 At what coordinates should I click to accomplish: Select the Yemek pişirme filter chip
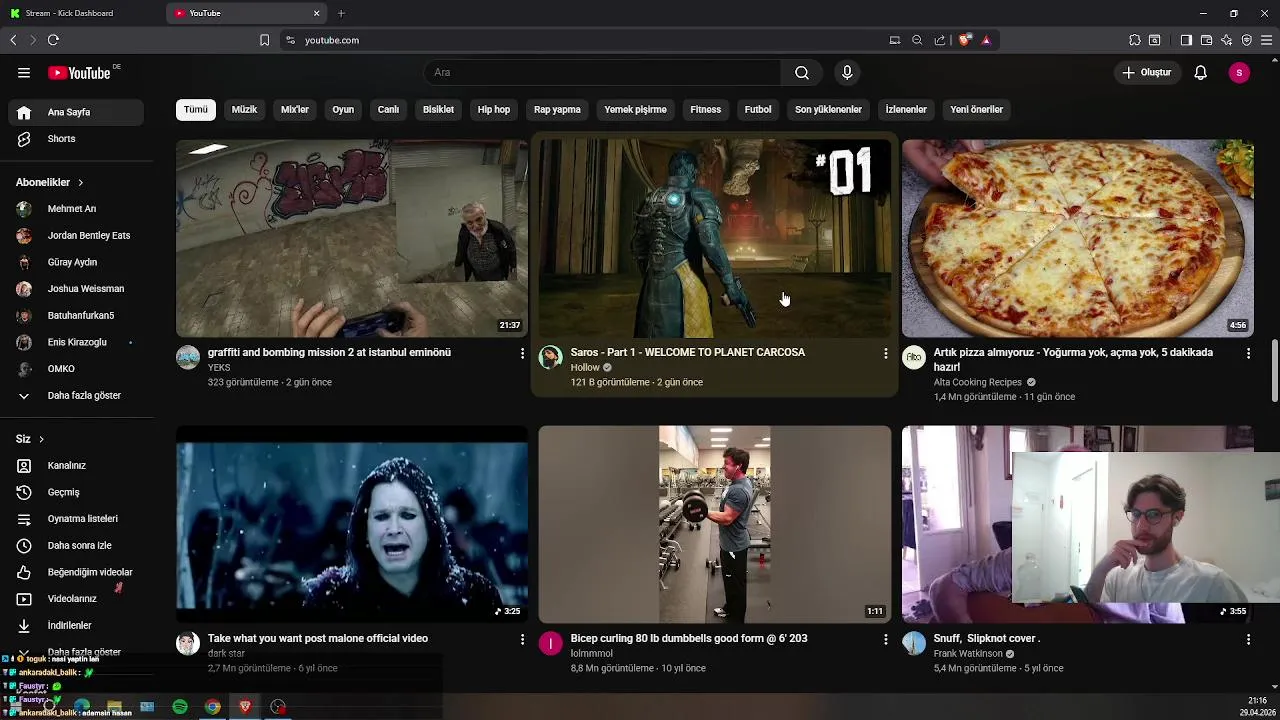[x=635, y=109]
